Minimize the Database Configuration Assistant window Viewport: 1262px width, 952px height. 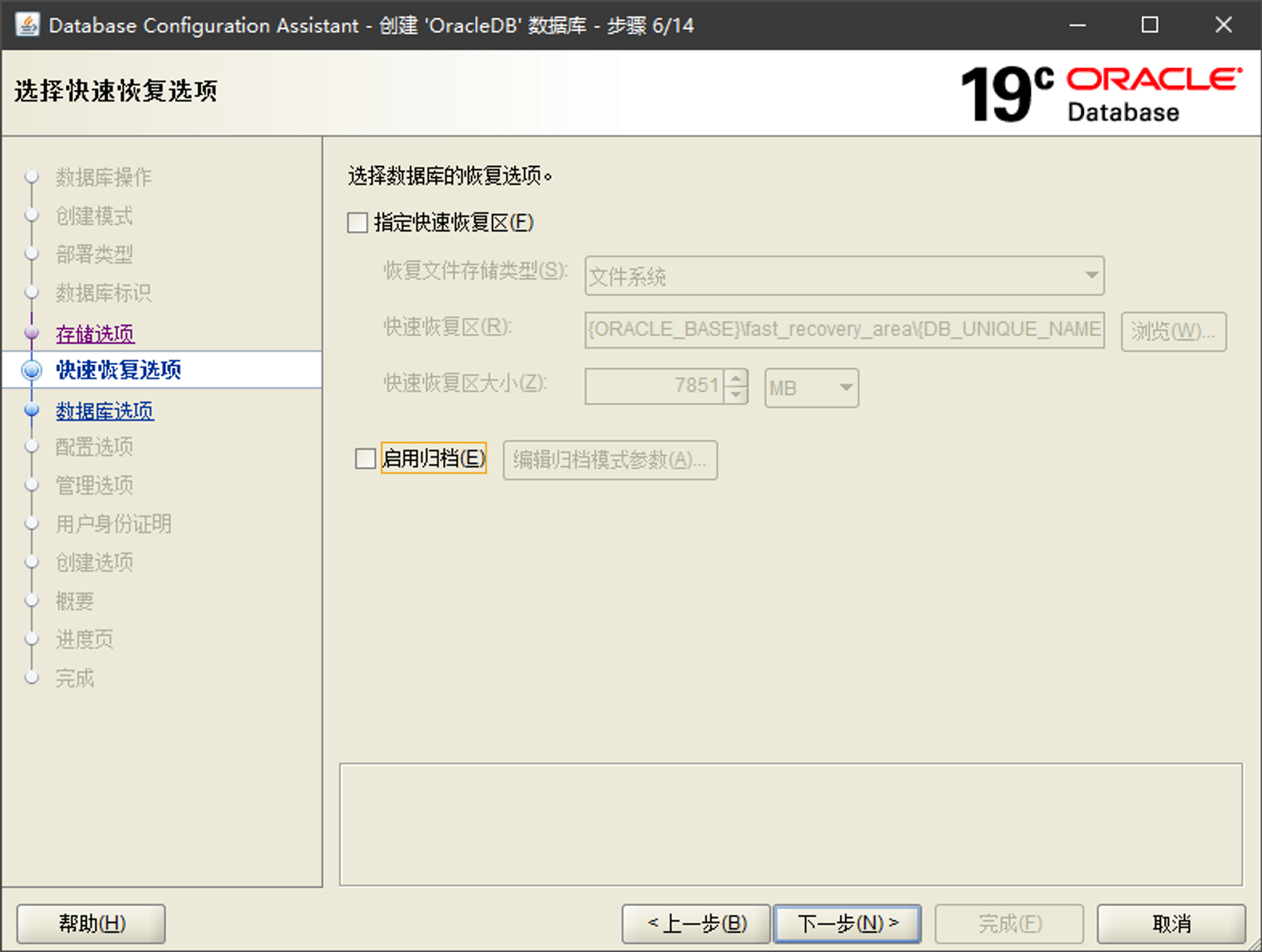(1078, 25)
